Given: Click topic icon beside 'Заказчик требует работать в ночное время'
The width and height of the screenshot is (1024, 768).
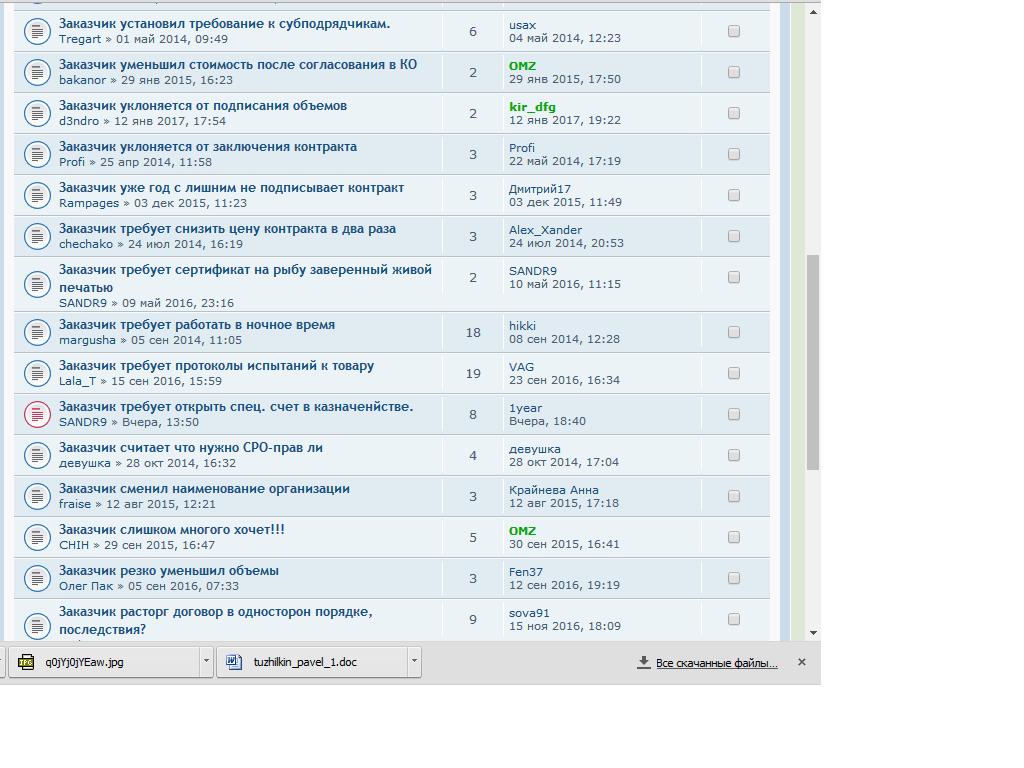Looking at the screenshot, I should click(x=37, y=332).
